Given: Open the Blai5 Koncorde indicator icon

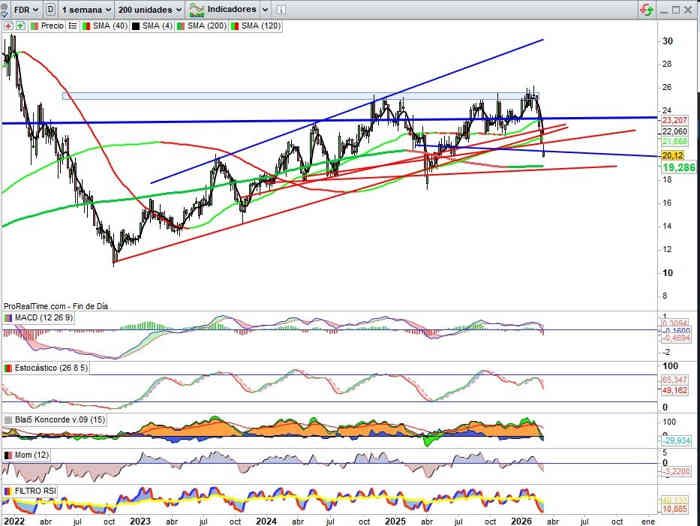Looking at the screenshot, I should coord(8,420).
